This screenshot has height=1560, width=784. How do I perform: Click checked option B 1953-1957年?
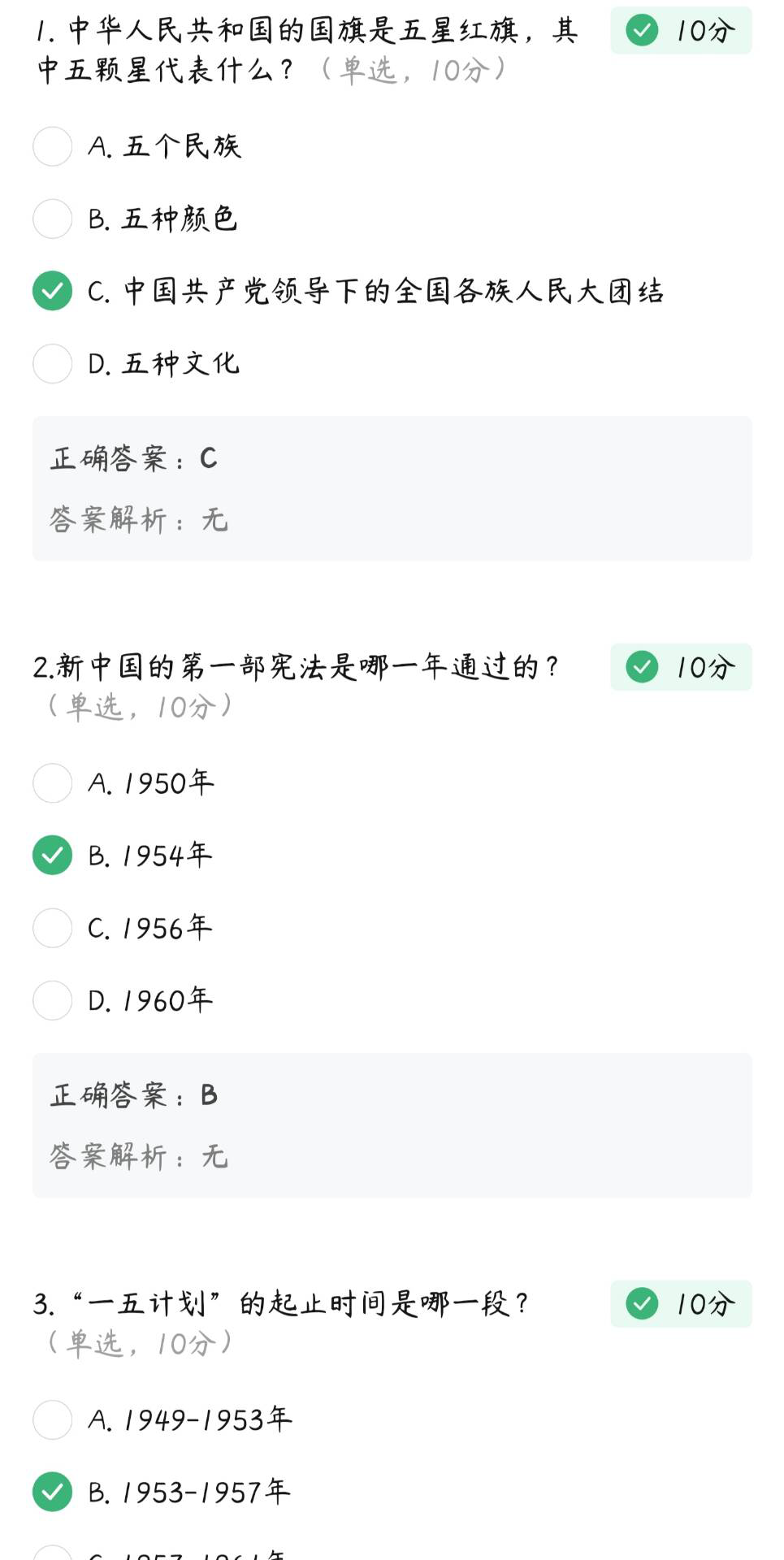coord(53,1493)
